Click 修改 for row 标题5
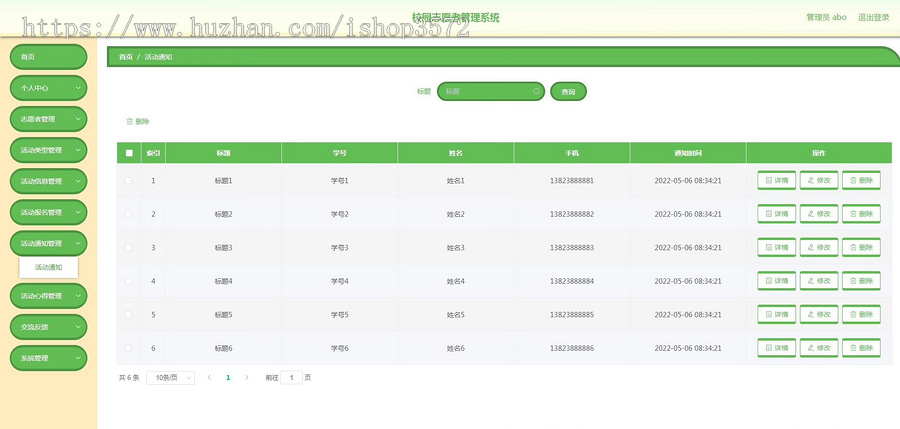The width and height of the screenshot is (900, 429). coord(819,314)
